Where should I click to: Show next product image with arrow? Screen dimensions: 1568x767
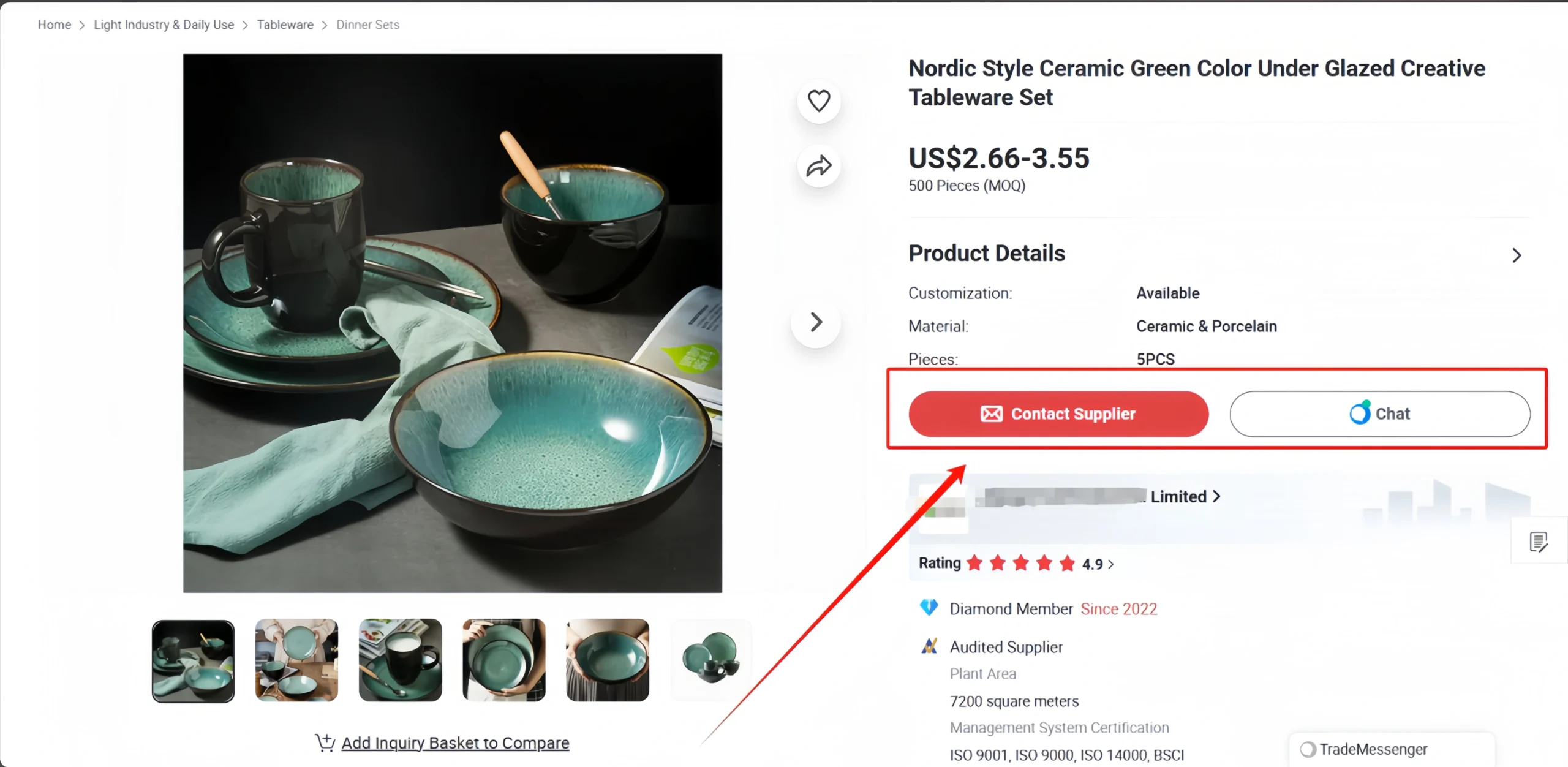tap(816, 322)
